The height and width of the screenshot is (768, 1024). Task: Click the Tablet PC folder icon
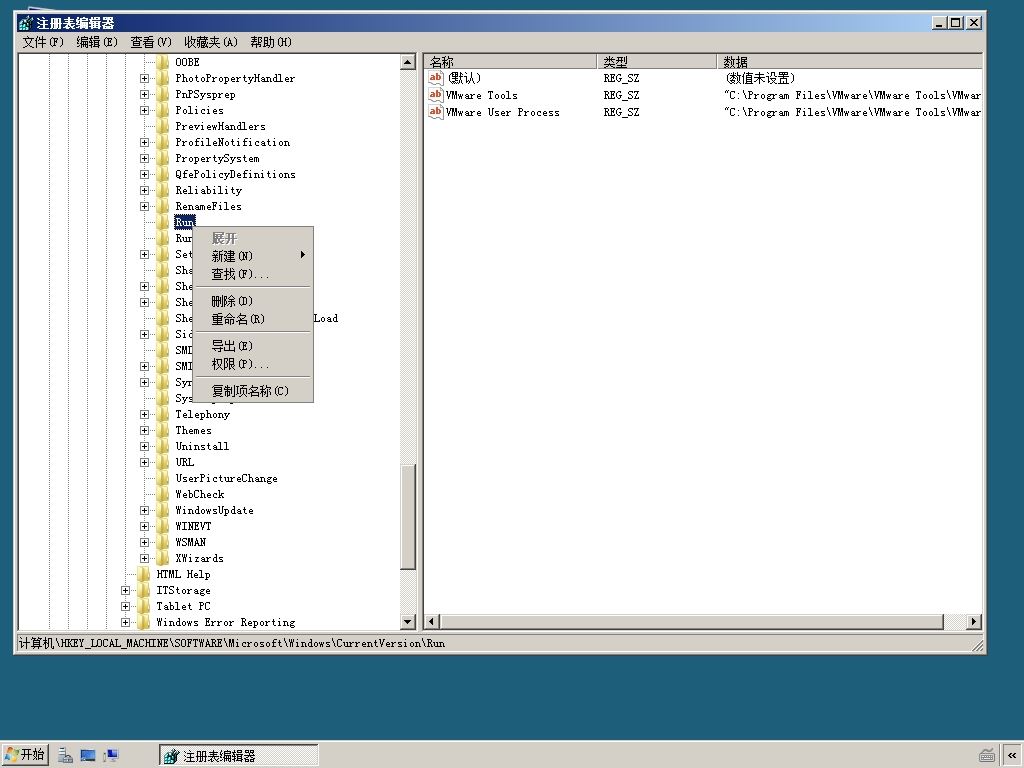(144, 606)
